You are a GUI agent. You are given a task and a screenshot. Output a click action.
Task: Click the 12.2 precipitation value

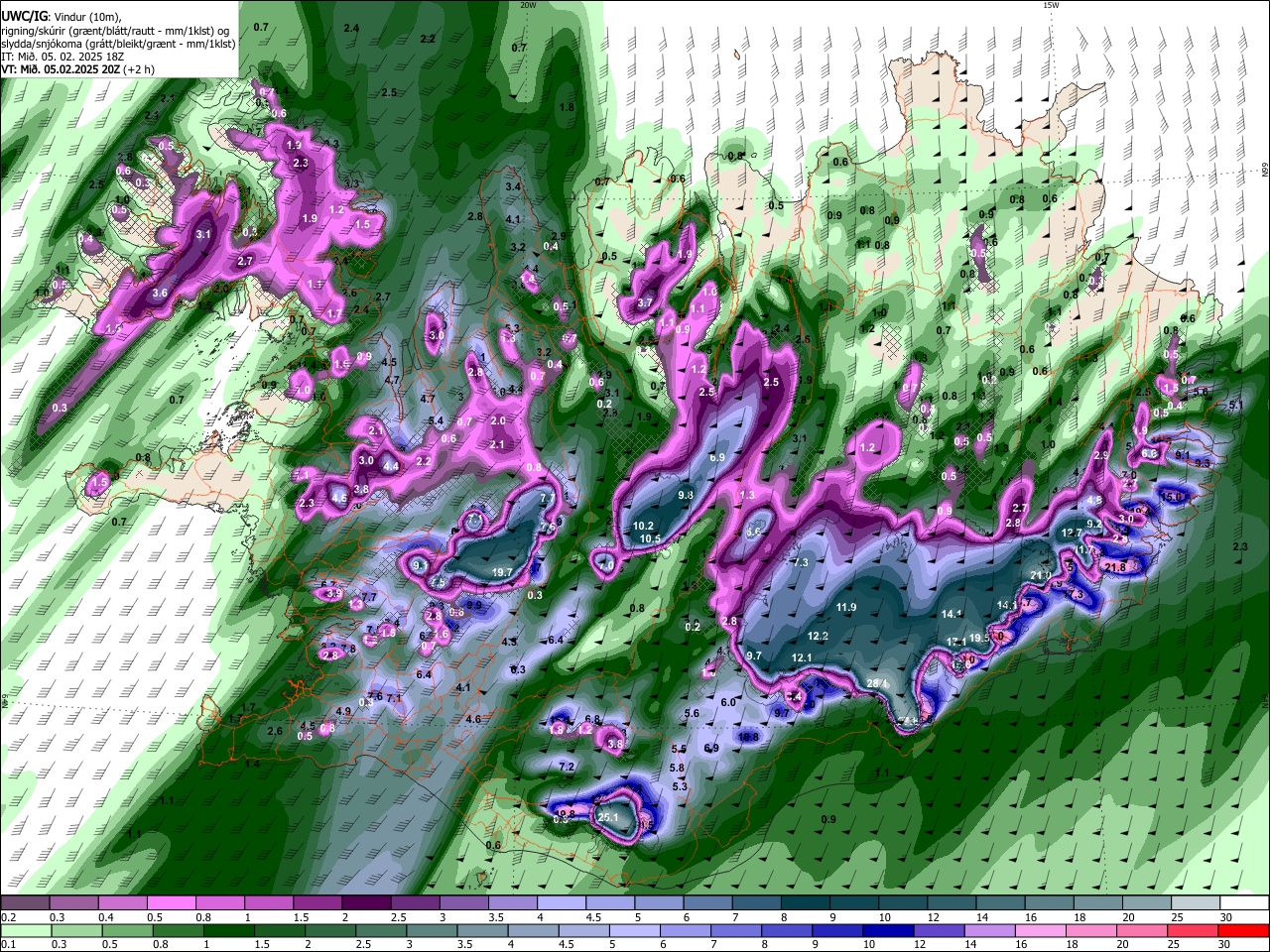pos(819,636)
